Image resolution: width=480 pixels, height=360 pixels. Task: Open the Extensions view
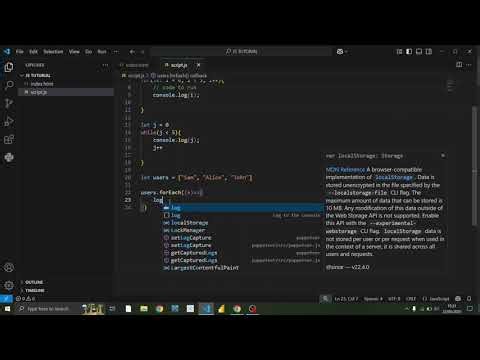(9, 139)
